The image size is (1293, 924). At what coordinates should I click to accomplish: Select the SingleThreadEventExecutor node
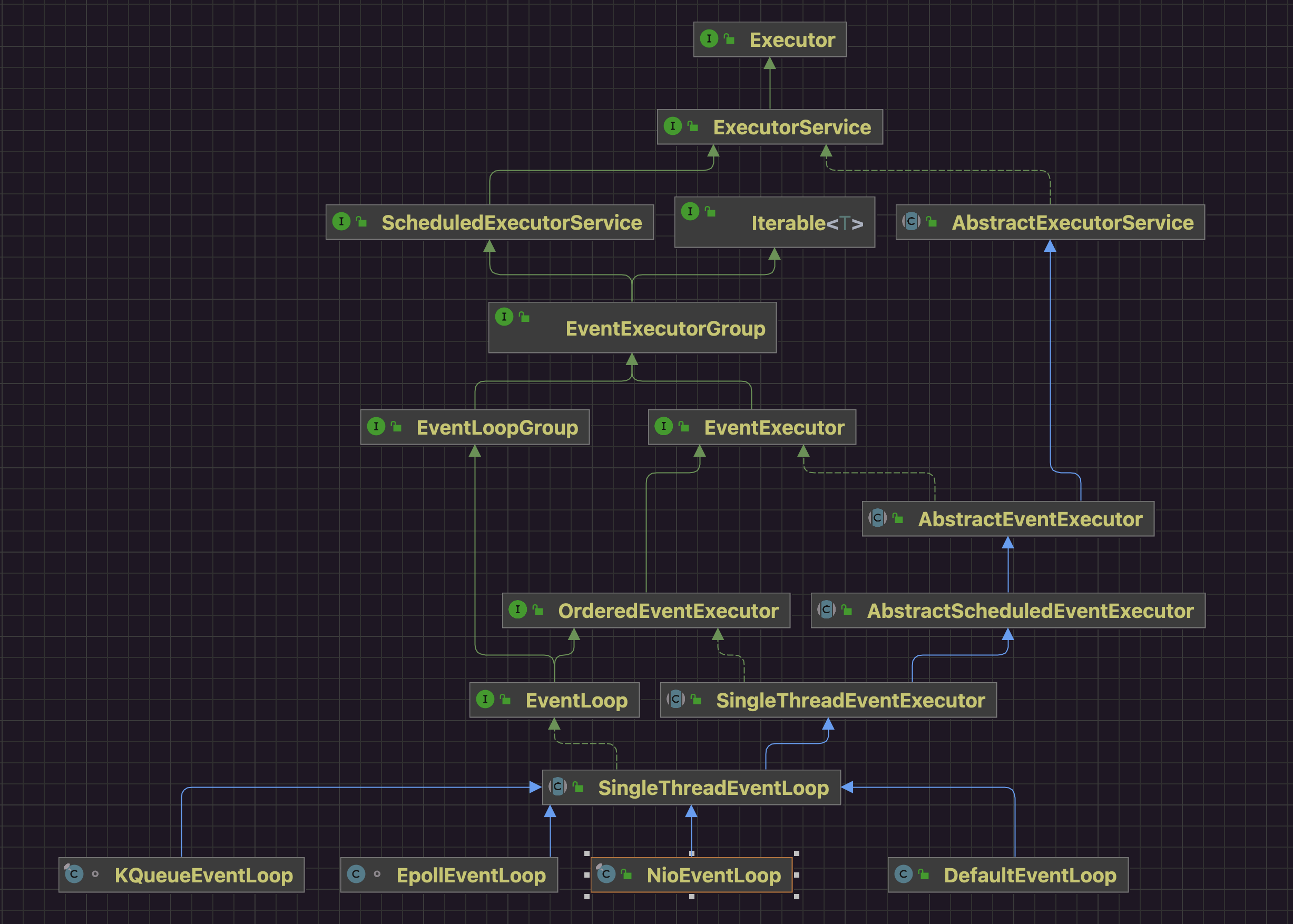click(850, 701)
